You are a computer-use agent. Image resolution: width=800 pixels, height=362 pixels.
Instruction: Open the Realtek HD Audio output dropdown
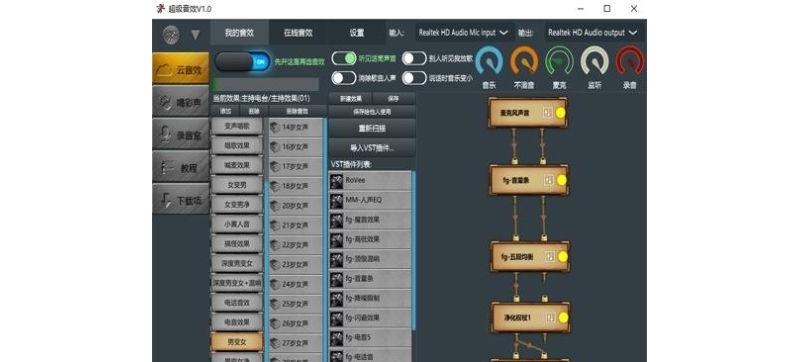[592, 33]
